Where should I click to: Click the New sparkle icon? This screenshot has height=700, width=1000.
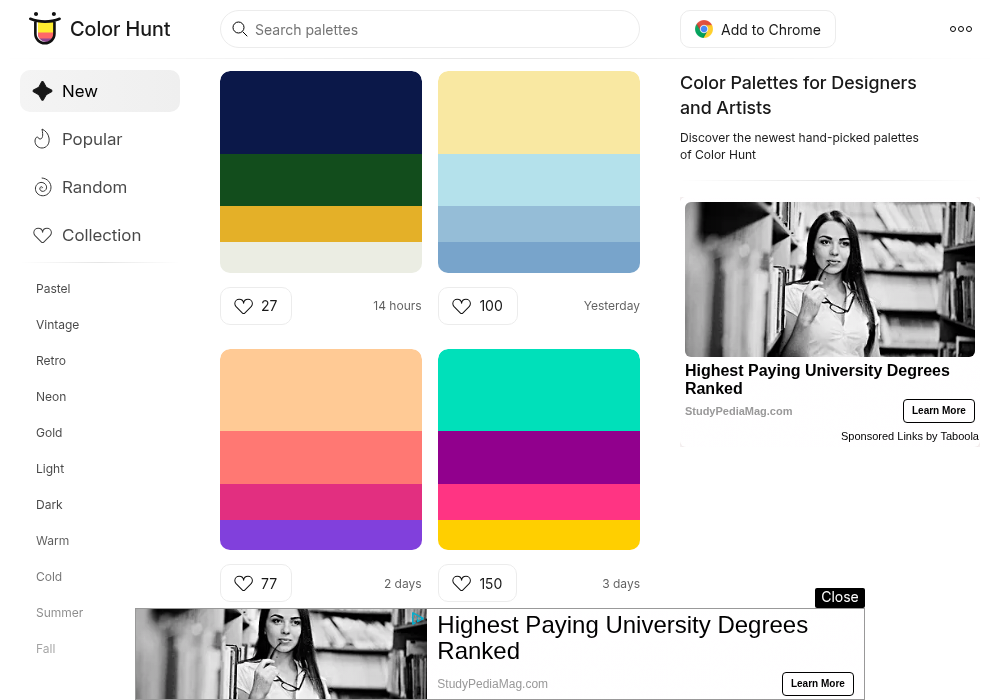[43, 91]
